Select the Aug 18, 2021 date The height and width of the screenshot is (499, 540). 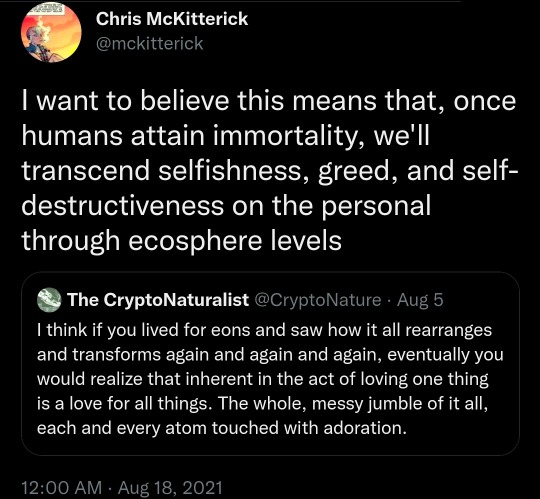point(170,488)
